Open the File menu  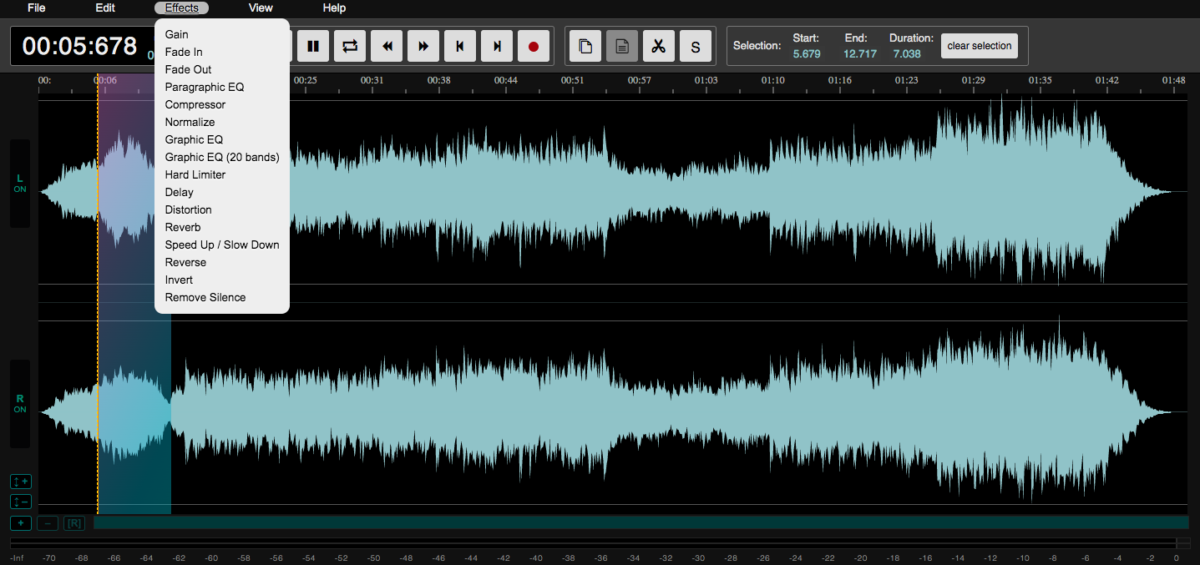36,8
